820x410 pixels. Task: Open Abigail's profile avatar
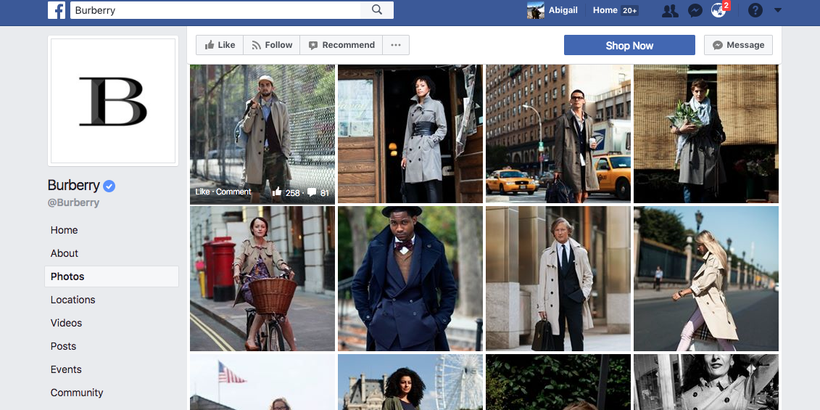[x=536, y=10]
